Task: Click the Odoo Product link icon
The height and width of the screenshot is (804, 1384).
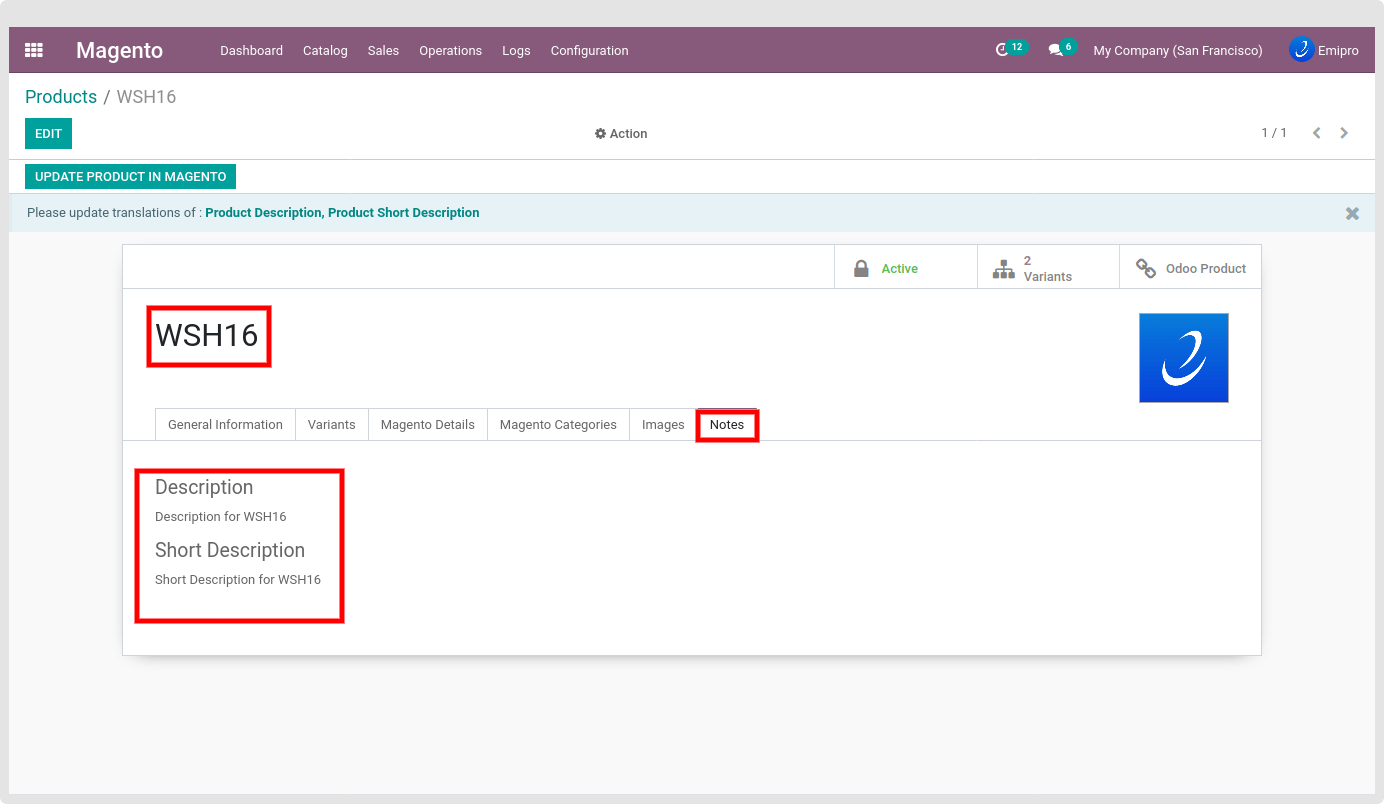Action: (x=1146, y=268)
